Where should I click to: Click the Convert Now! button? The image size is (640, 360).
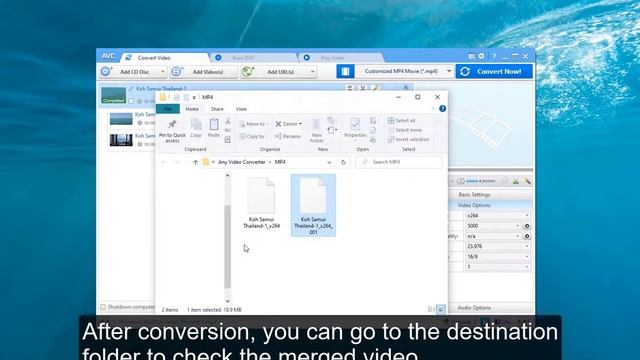pyautogui.click(x=494, y=71)
